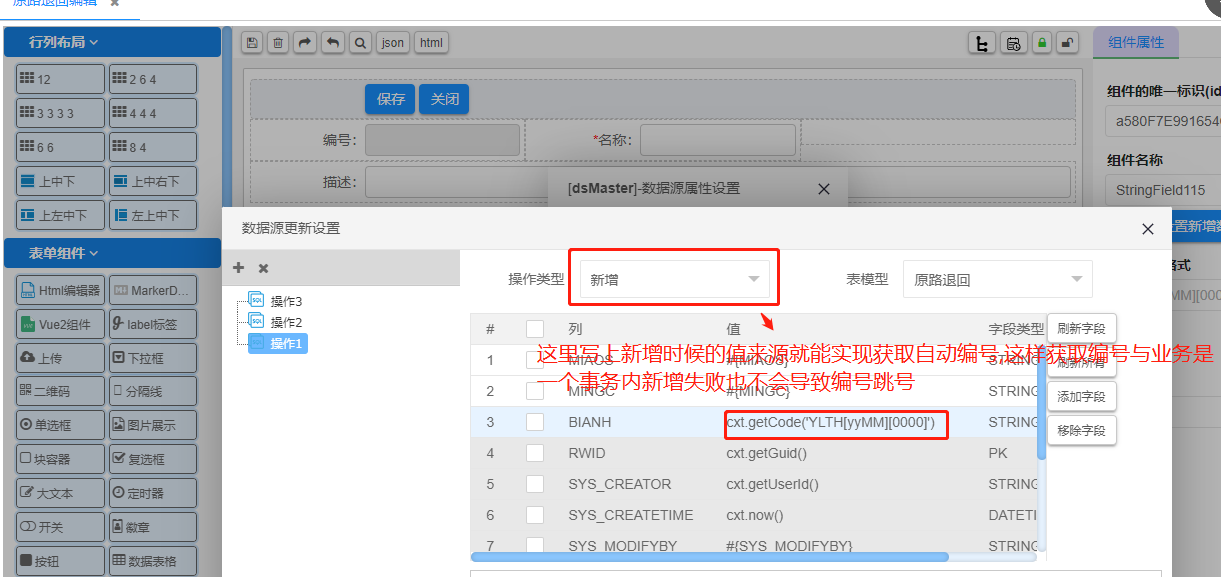The width and height of the screenshot is (1221, 577).
Task: Click the green locked padlock icon
Action: point(1042,43)
